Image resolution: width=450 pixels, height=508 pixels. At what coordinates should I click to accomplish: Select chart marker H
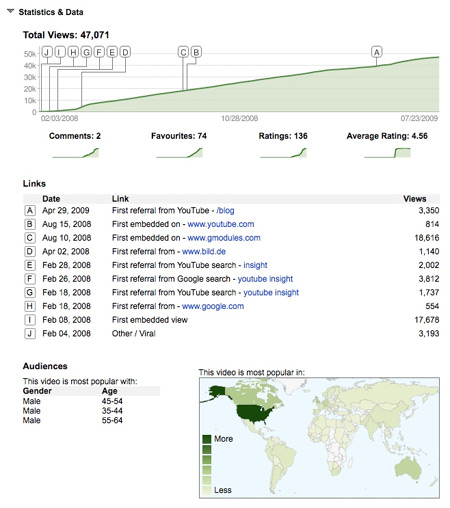pyautogui.click(x=73, y=52)
